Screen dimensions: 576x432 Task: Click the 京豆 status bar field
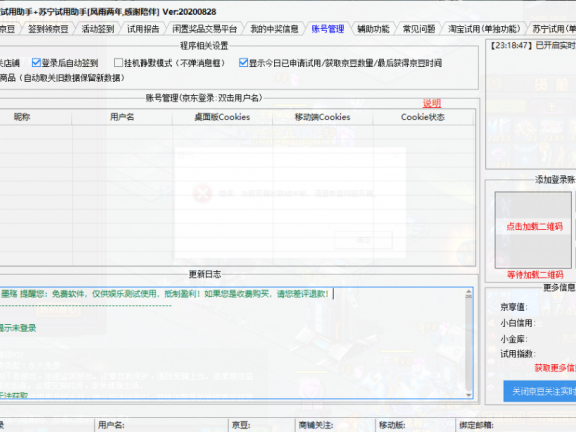262,425
